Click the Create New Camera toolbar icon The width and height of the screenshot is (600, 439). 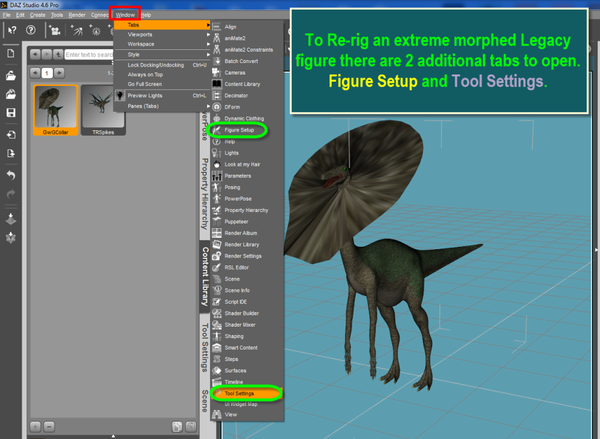(55, 31)
